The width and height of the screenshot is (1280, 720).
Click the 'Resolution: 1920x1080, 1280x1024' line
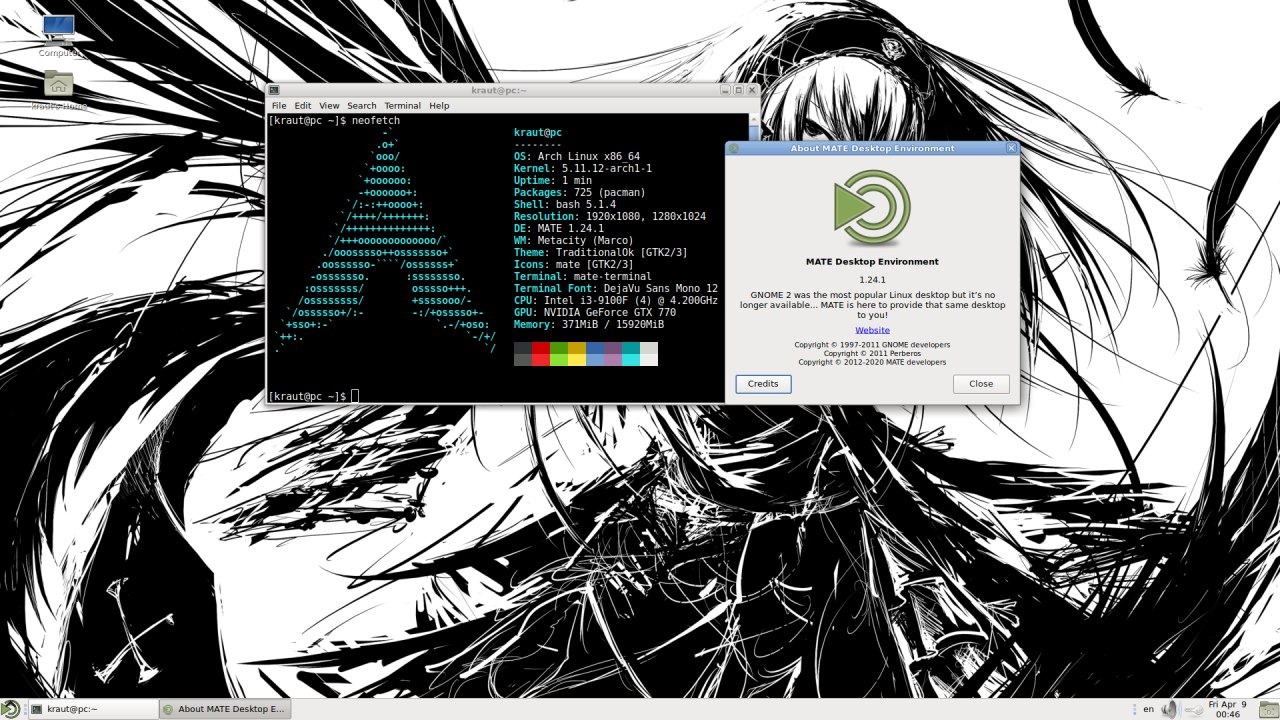coord(610,217)
